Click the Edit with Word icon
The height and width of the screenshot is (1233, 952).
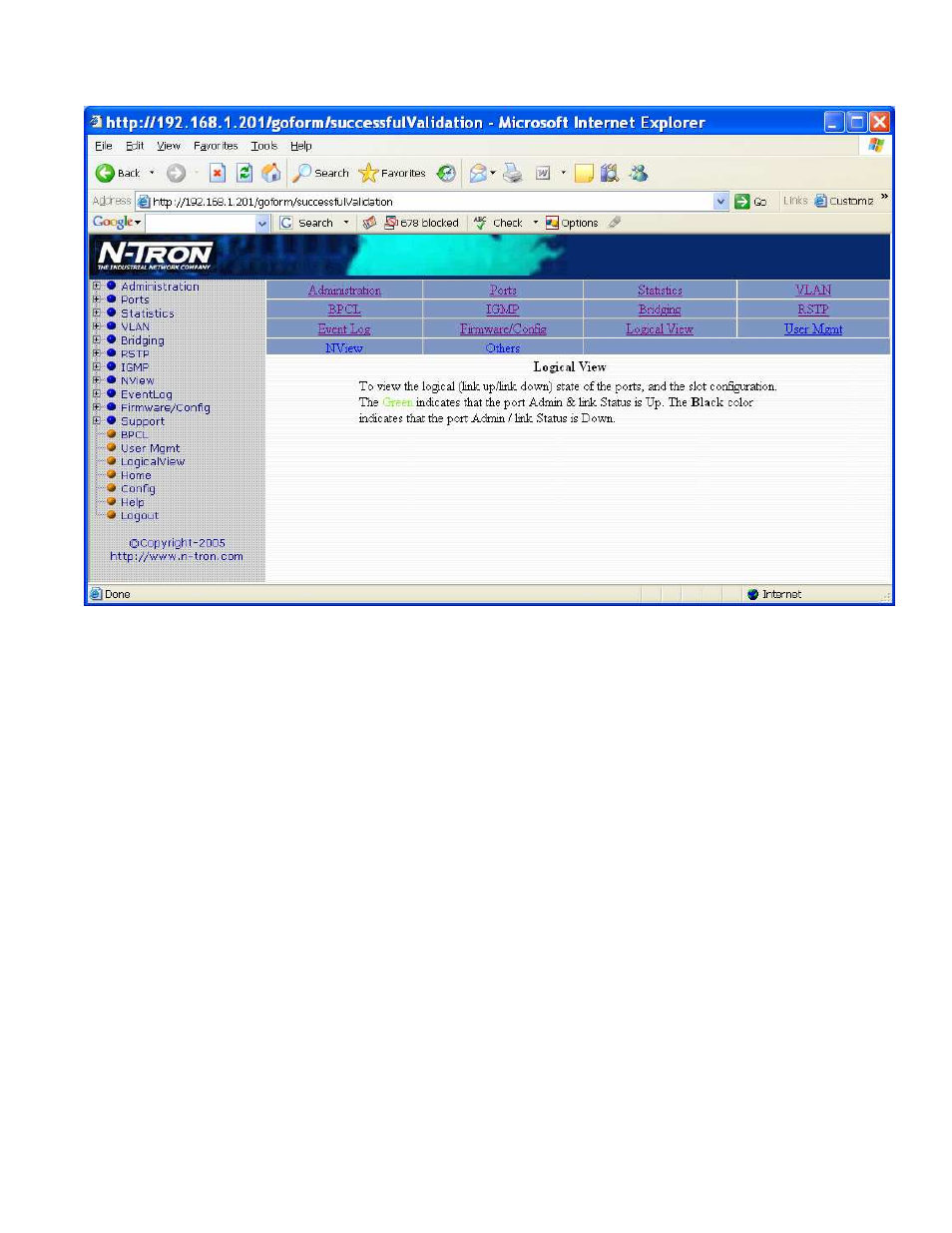coord(543,173)
